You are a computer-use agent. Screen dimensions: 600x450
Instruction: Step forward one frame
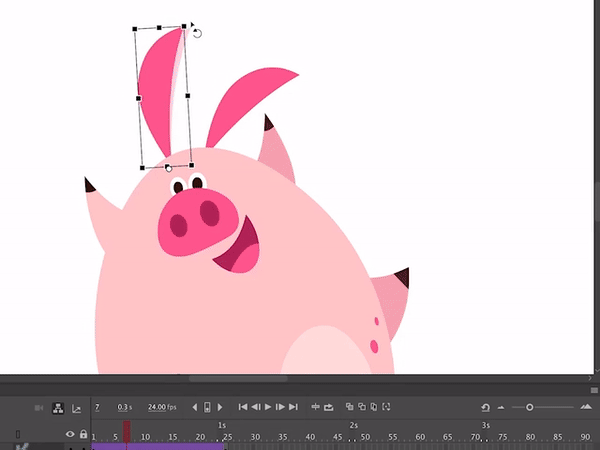(x=280, y=407)
